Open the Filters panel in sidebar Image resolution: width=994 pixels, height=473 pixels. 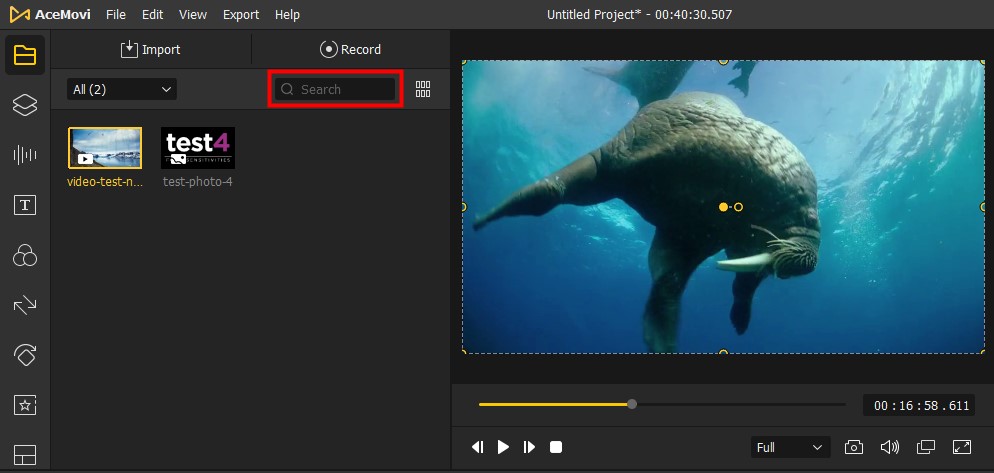tap(24, 257)
